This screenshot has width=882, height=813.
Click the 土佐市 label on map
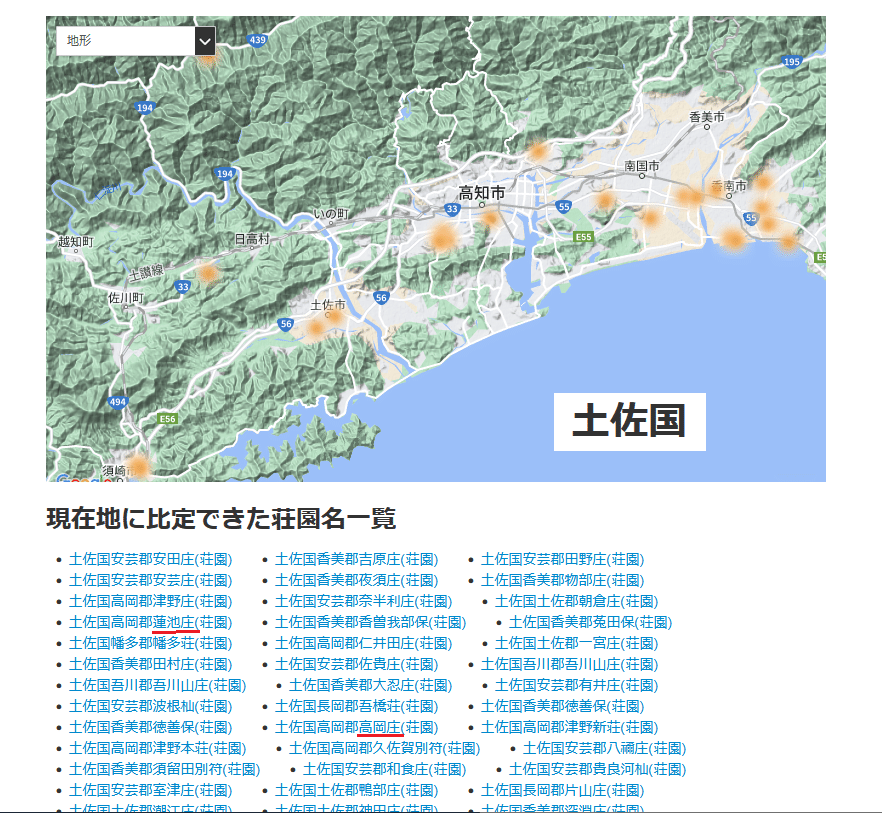coord(328,305)
